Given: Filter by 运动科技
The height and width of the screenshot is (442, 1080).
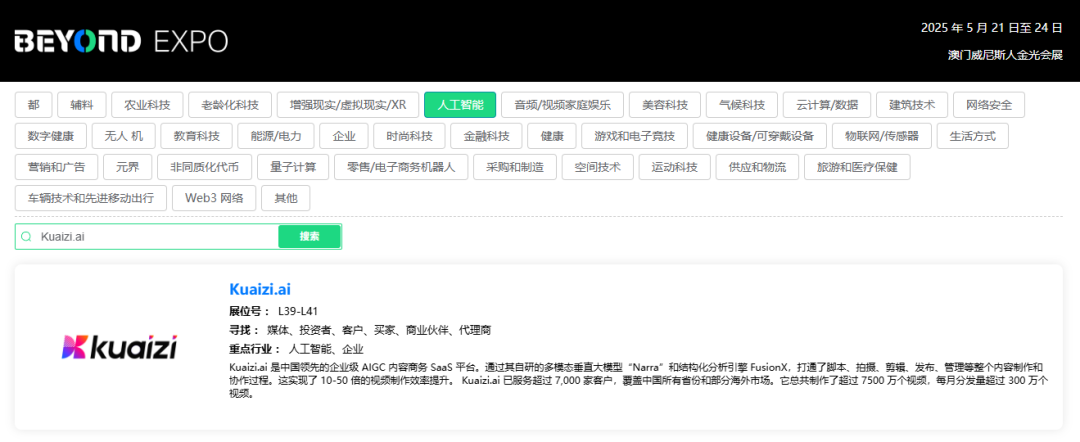Looking at the screenshot, I should click(675, 167).
